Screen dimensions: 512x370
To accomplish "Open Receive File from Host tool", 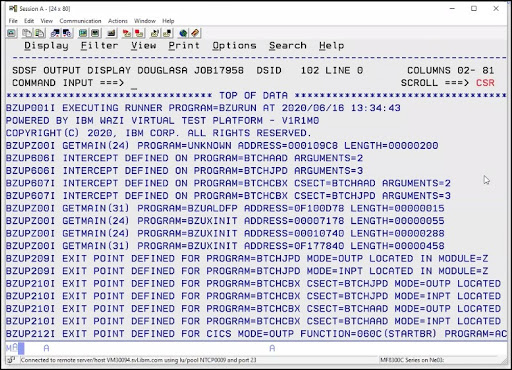I will pos(67,33).
